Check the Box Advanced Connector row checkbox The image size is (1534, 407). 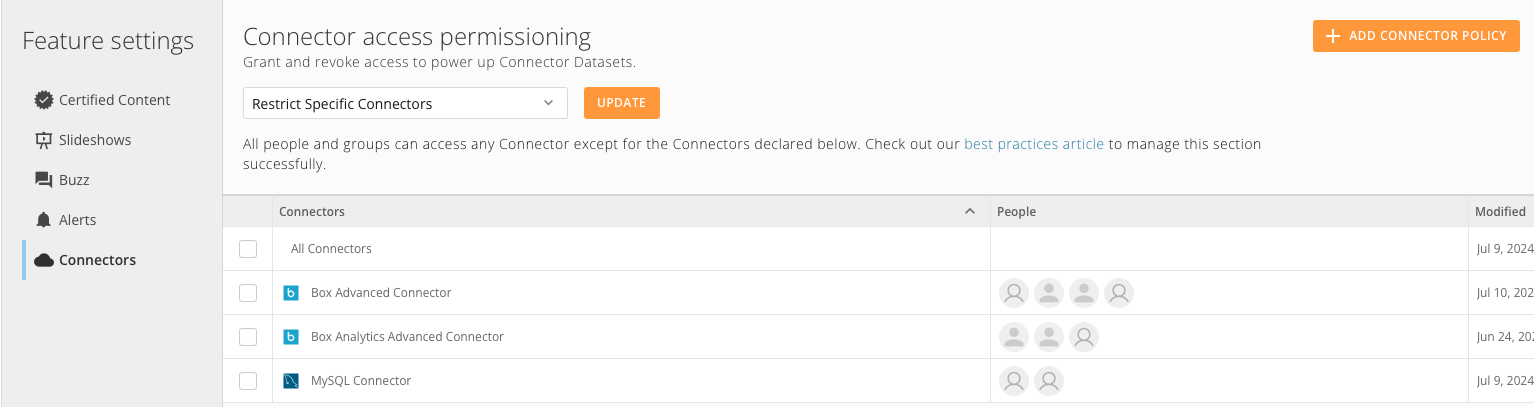(x=248, y=293)
